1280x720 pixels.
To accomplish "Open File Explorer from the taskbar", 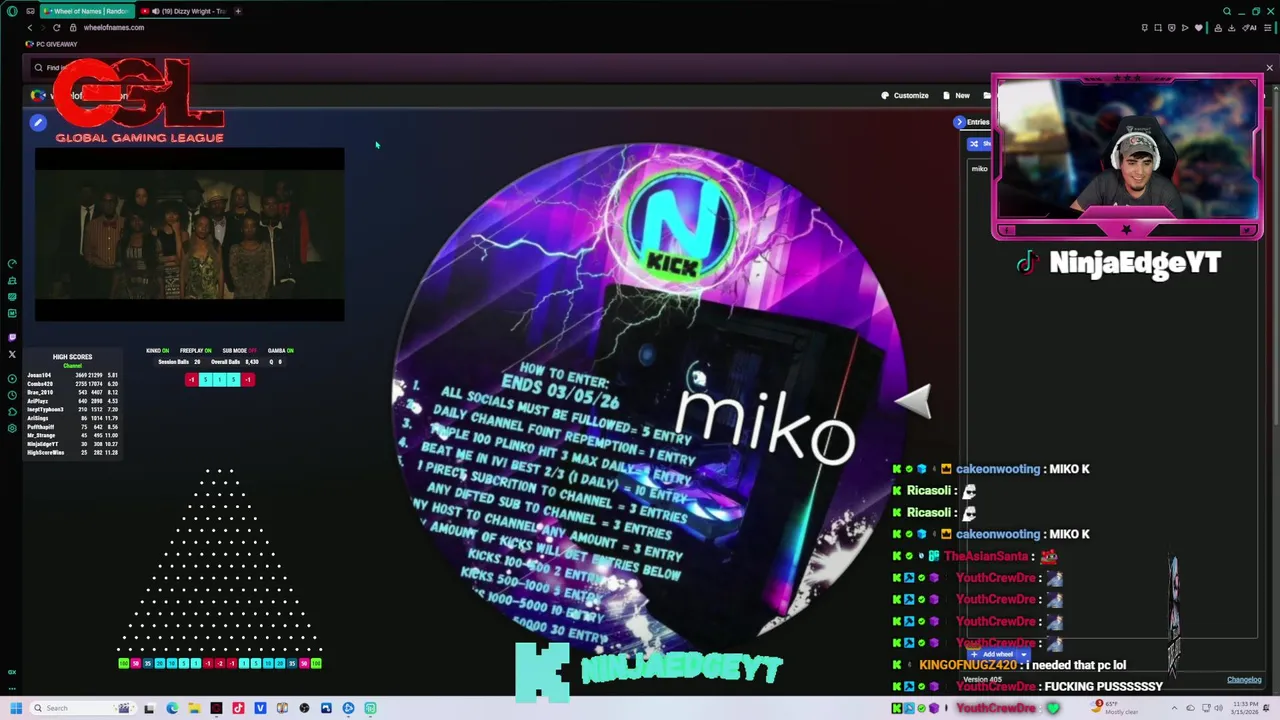I will pos(194,708).
